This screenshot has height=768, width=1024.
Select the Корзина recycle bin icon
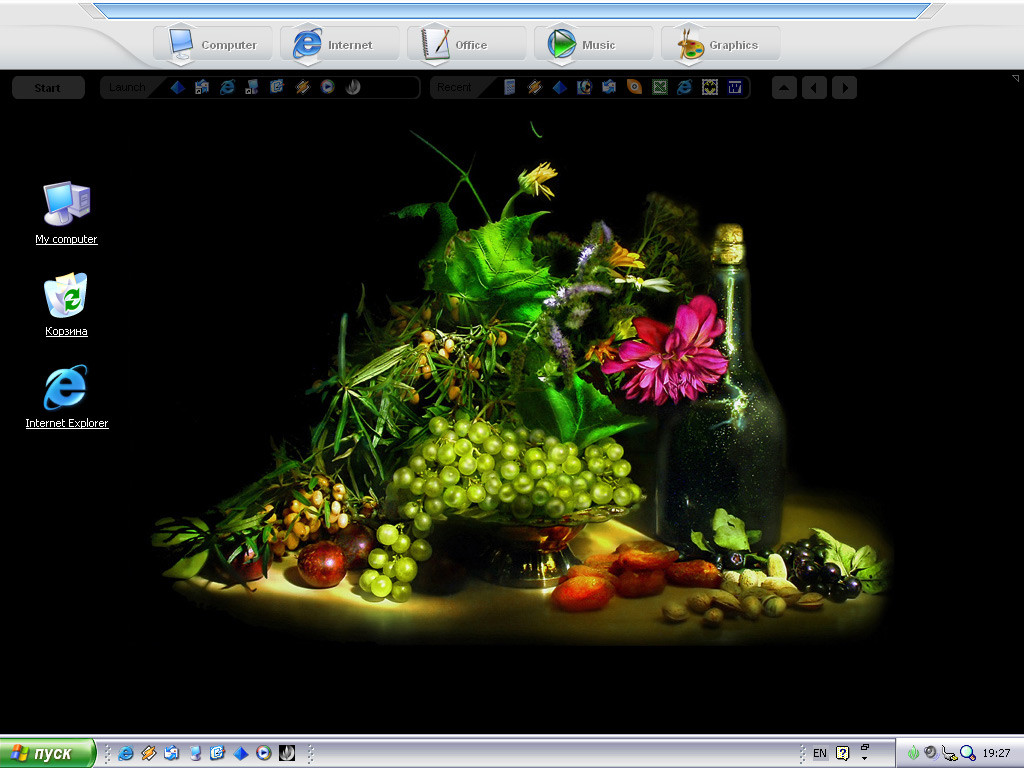click(x=66, y=304)
